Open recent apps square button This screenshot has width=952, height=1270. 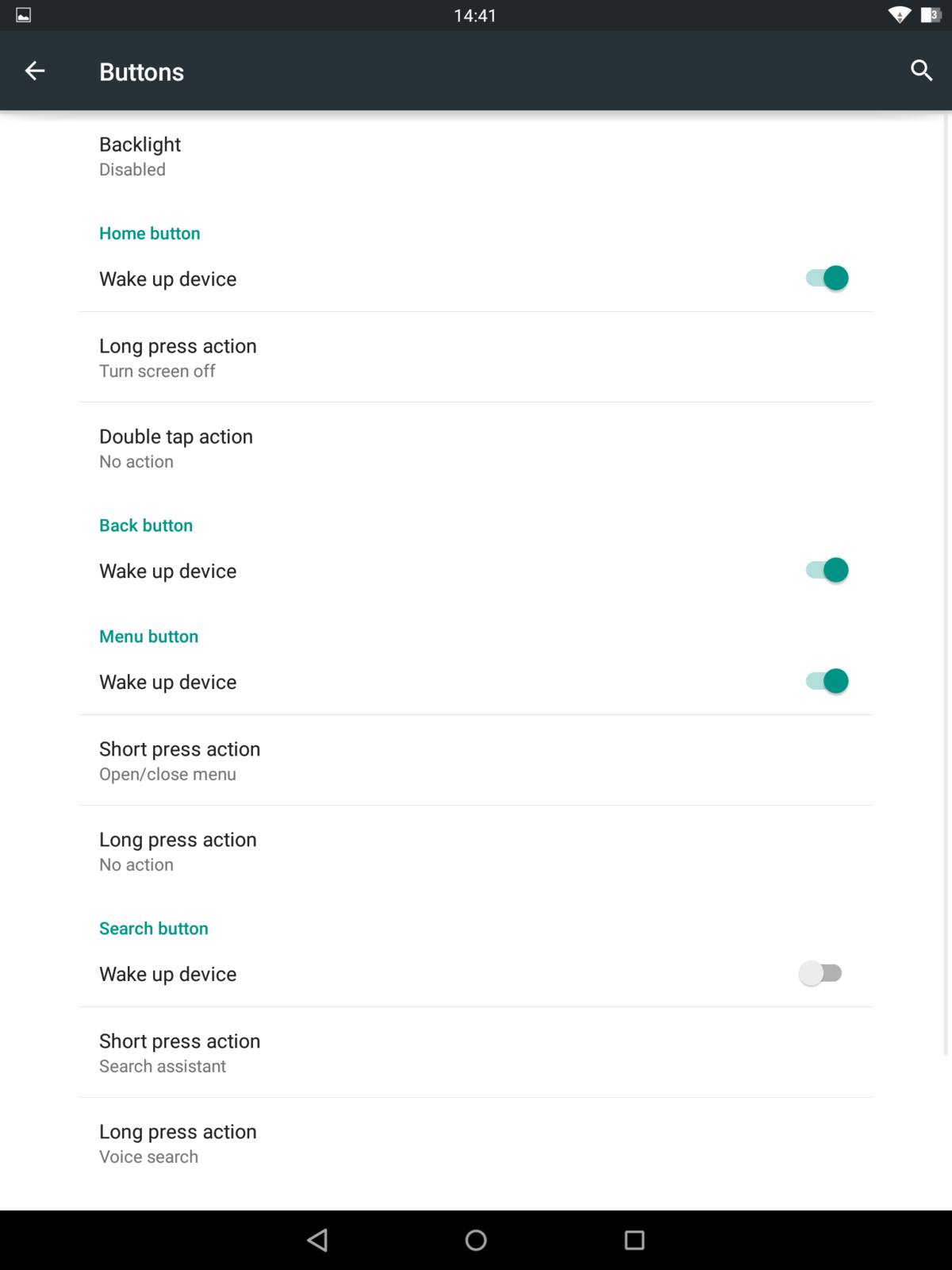(634, 1240)
